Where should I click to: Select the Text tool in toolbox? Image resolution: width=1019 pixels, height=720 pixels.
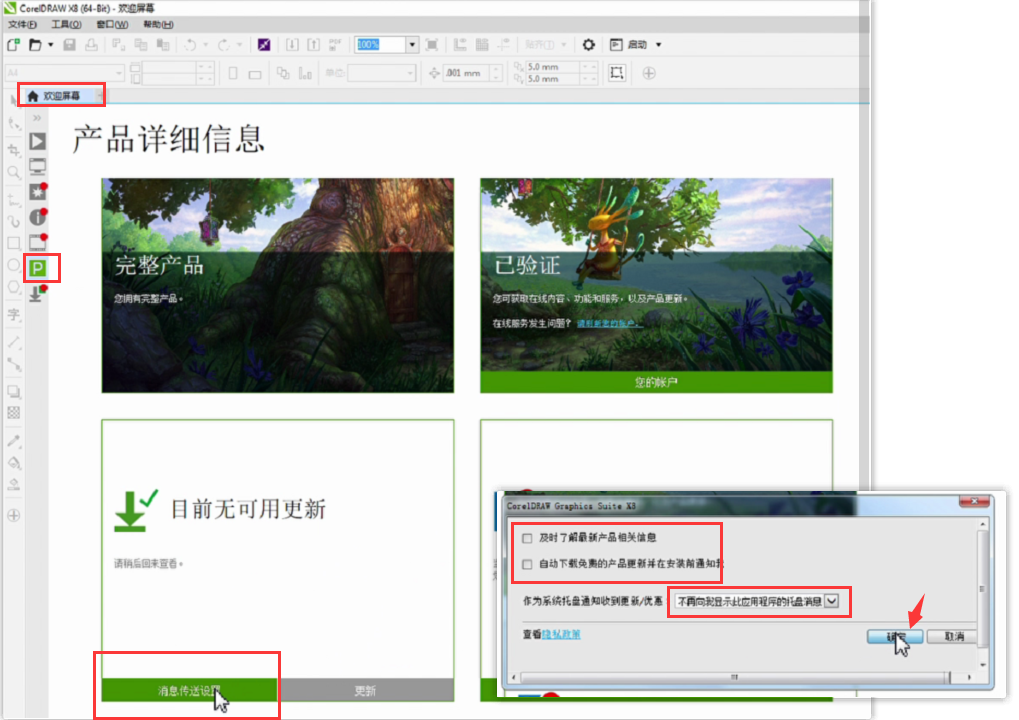point(14,315)
